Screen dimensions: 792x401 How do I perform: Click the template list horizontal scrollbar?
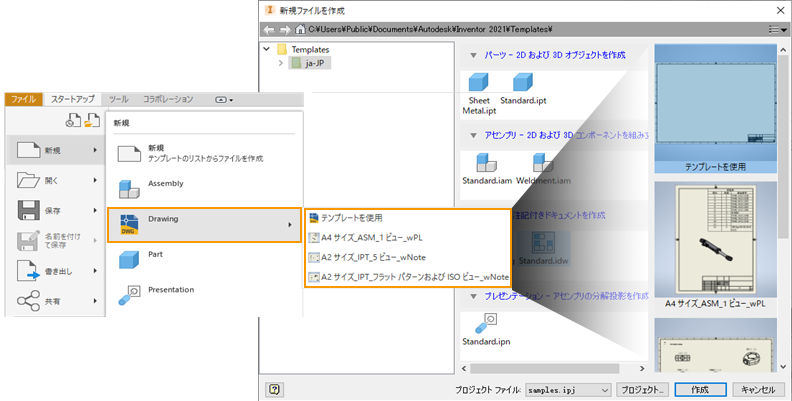(544, 368)
